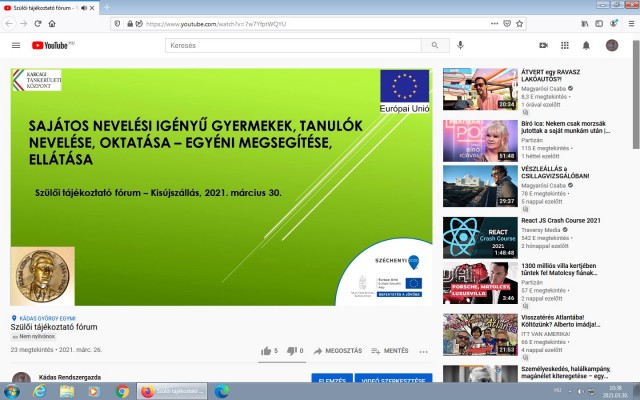The image size is (640, 400).
Task: Open the notifications bell
Action: 586,45
